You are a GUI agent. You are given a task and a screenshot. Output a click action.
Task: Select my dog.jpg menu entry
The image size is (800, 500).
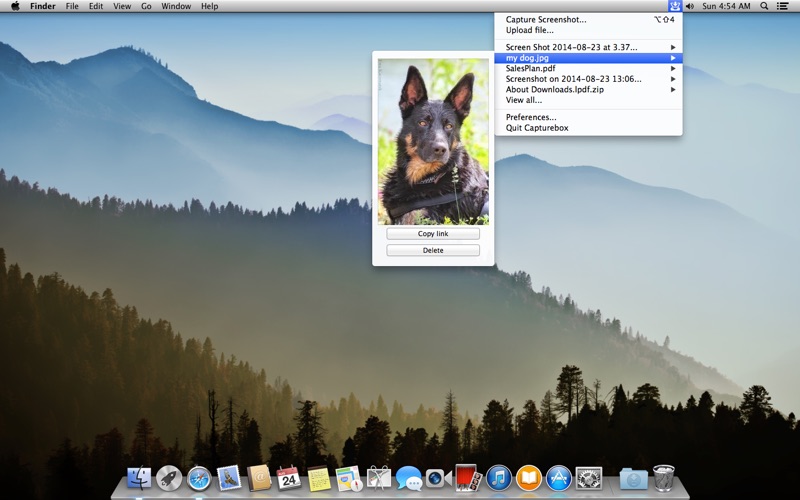588,58
